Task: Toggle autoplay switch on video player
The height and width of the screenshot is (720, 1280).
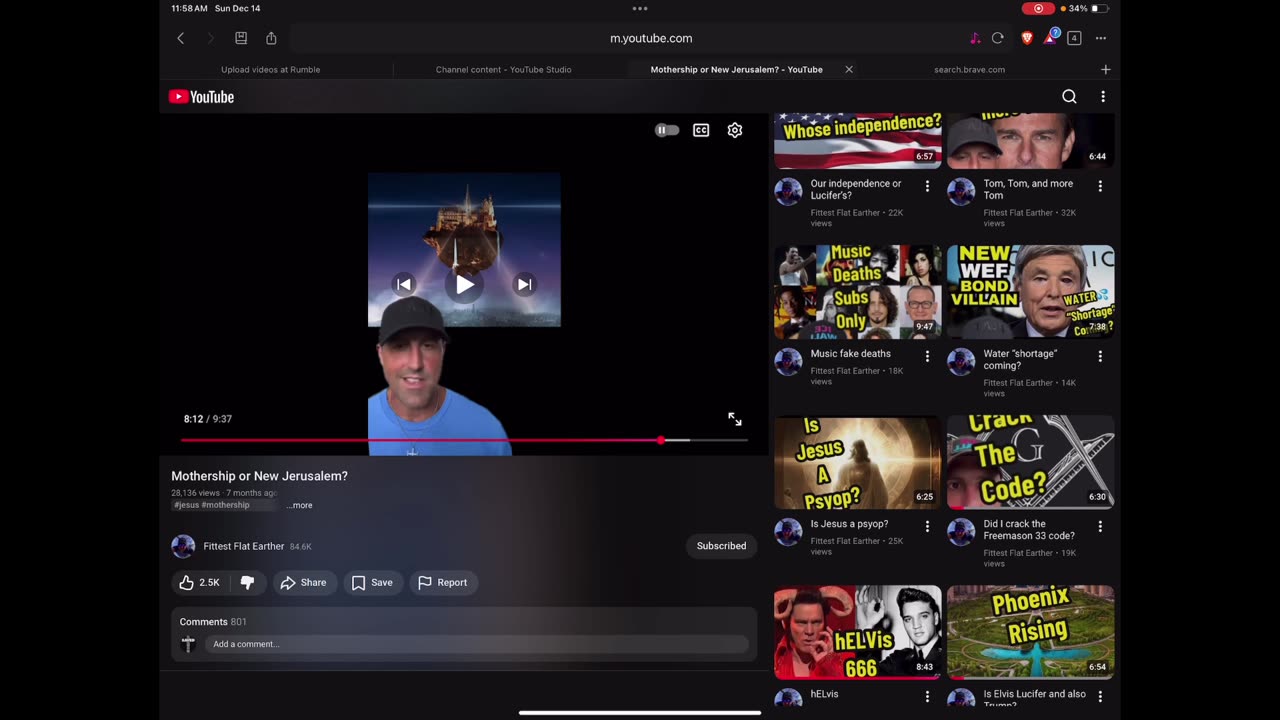Action: [667, 130]
